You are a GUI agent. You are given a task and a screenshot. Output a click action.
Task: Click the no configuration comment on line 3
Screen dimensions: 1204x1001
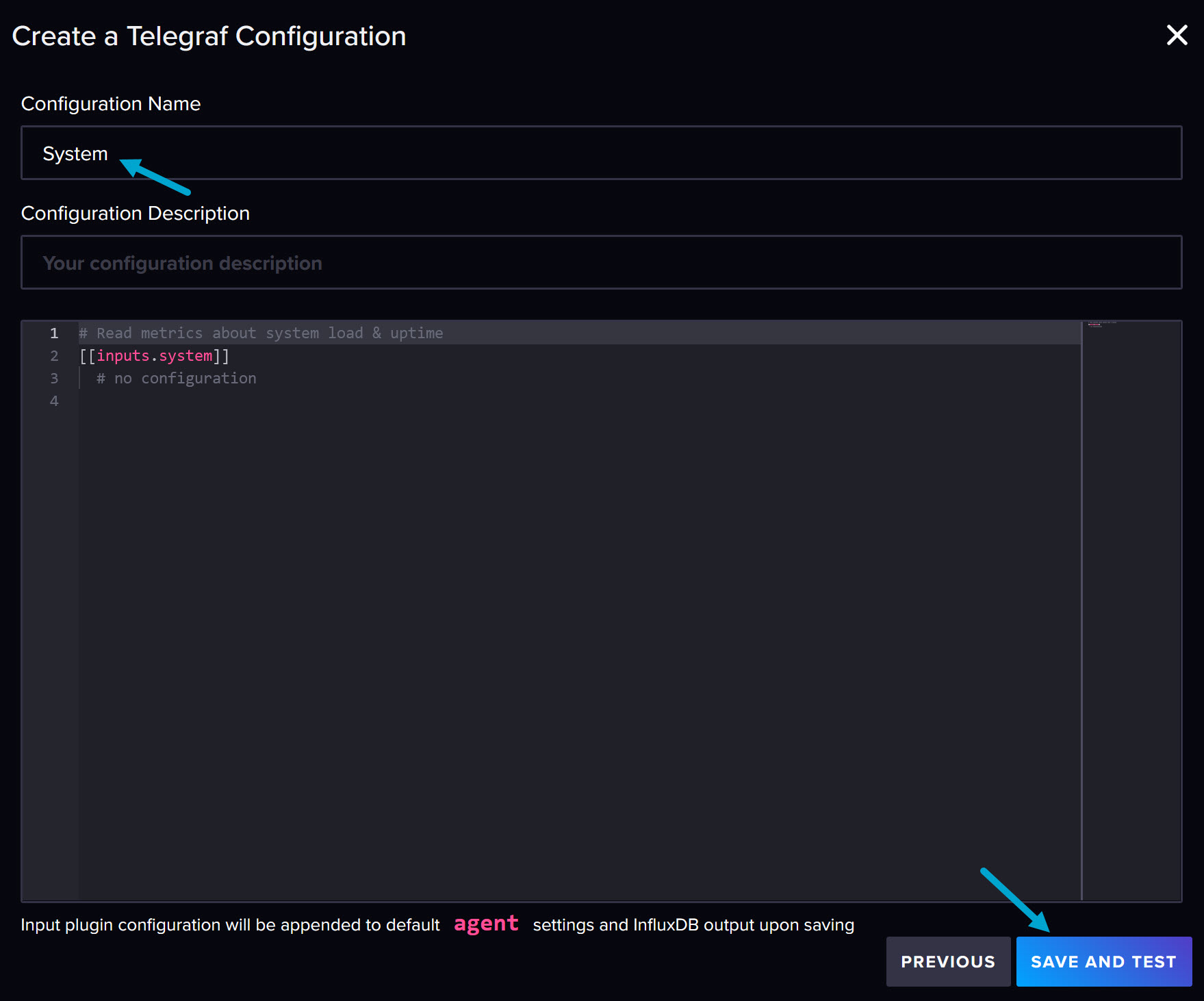click(x=175, y=378)
